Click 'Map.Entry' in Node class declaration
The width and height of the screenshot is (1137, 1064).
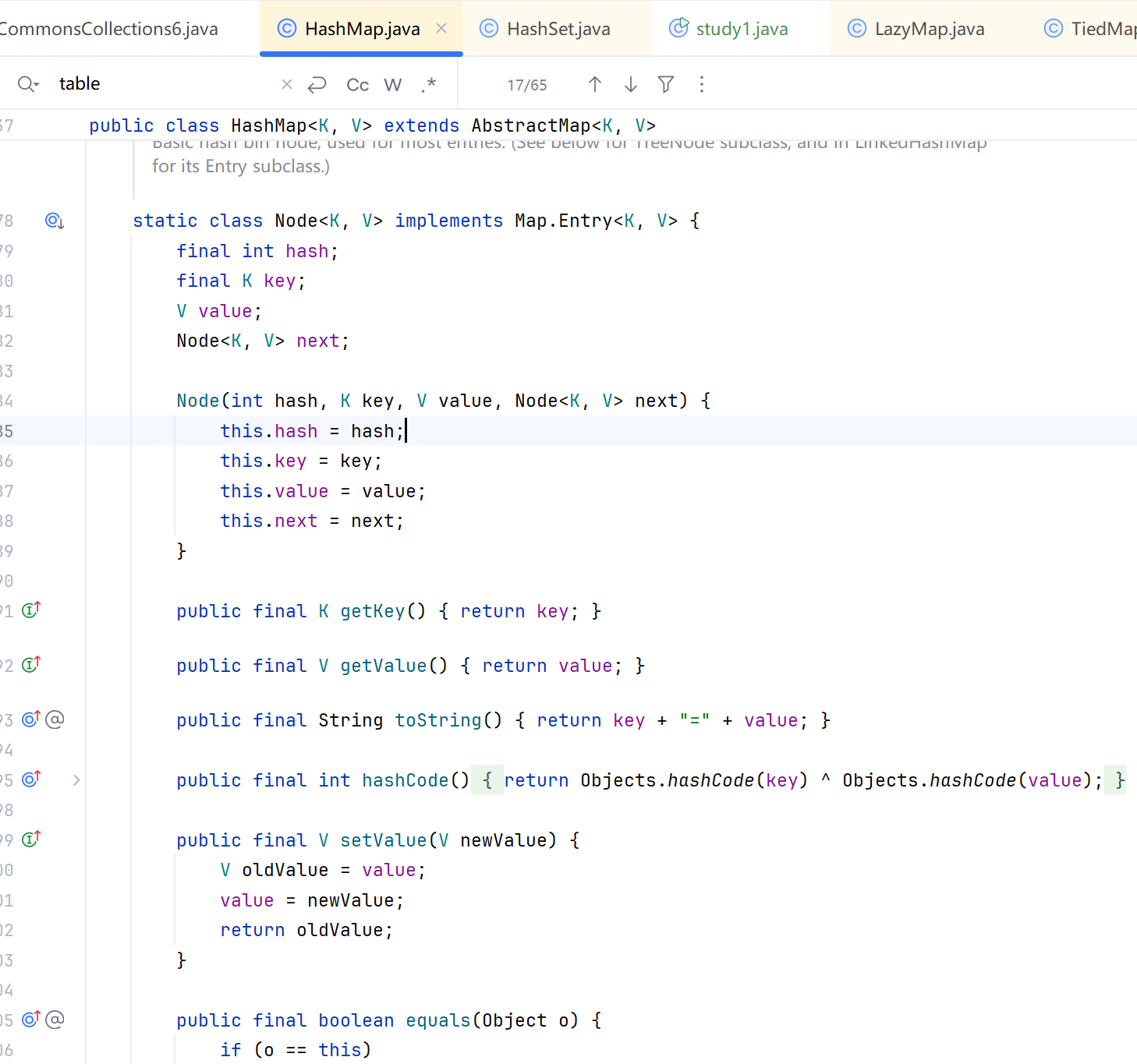[x=564, y=221]
